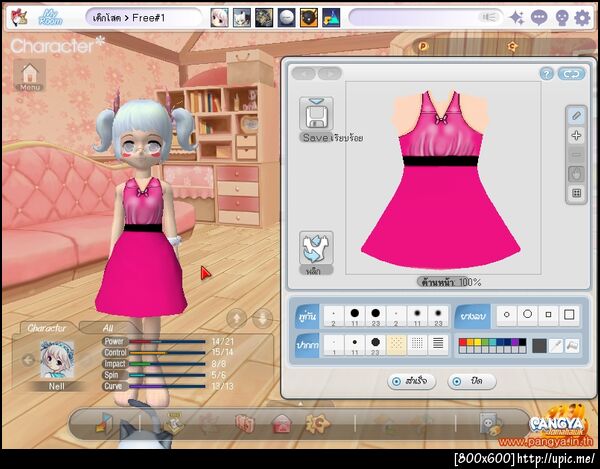Click the colorful cube icon in bottom bar
This screenshot has height=469, width=600.
104,423
